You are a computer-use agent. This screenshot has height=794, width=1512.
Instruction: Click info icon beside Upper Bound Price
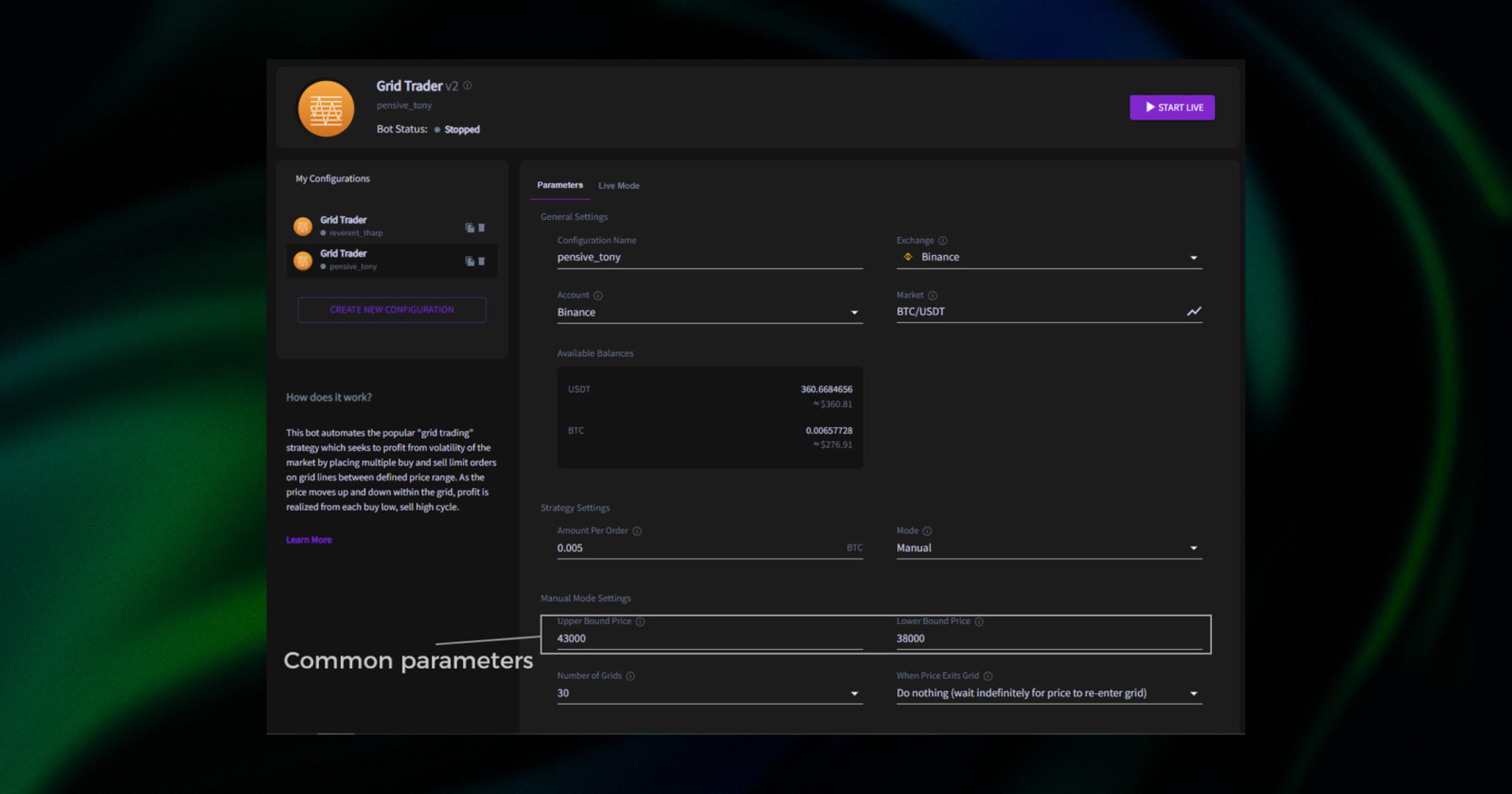[640, 621]
